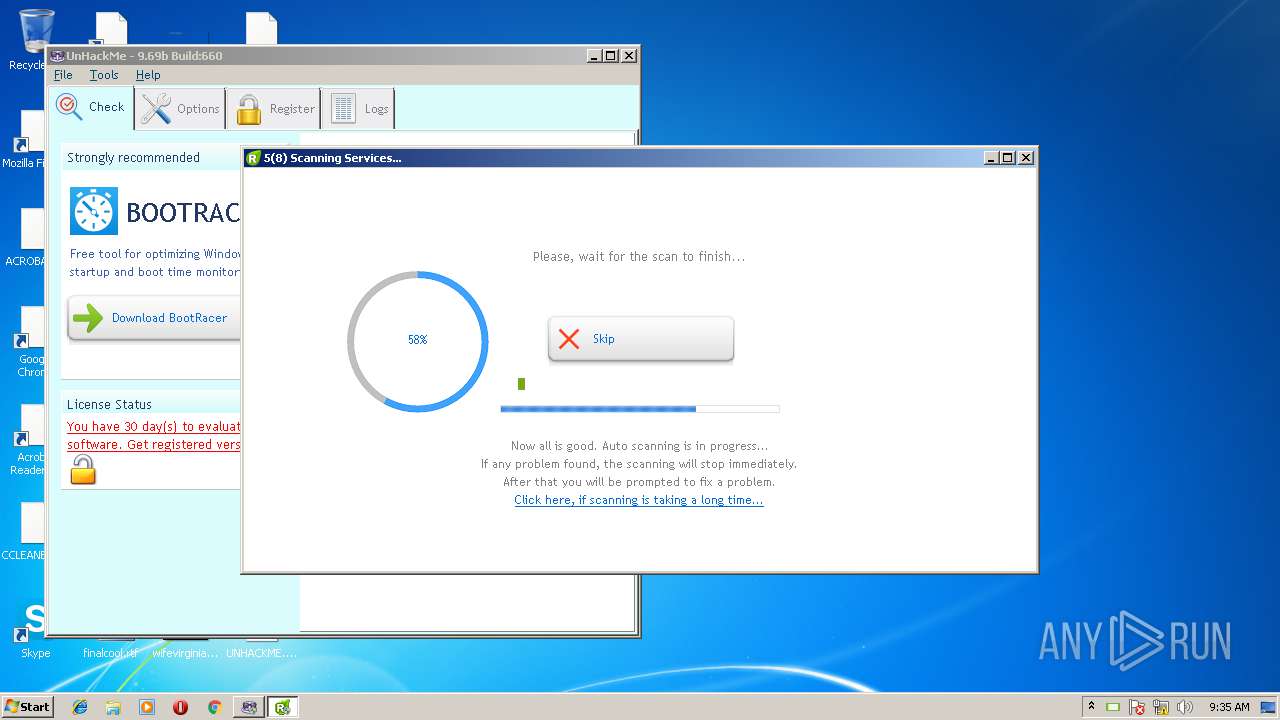The height and width of the screenshot is (720, 1280).
Task: Click the circular 58% progress indicator
Action: [x=418, y=340]
